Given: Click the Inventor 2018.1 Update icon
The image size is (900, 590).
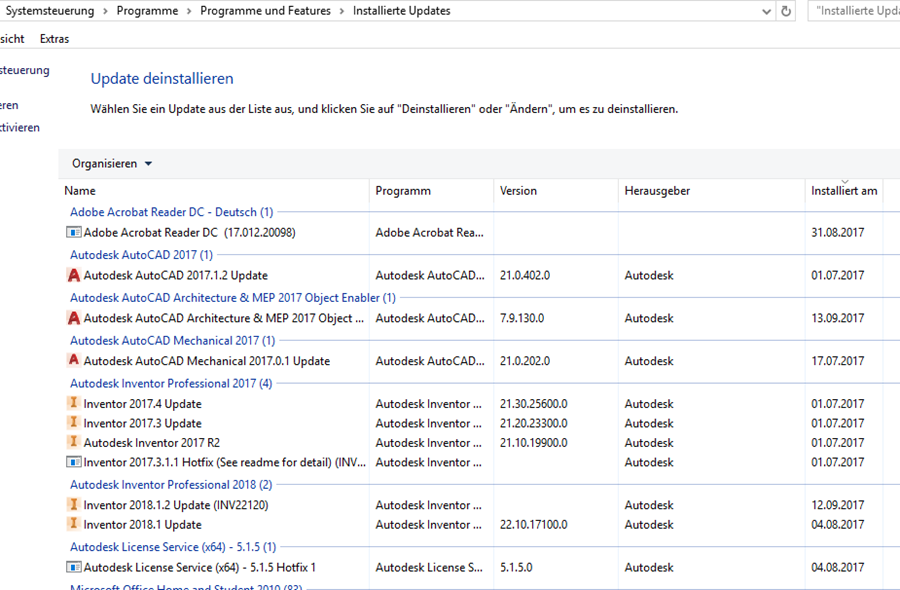Looking at the screenshot, I should coord(73,524).
